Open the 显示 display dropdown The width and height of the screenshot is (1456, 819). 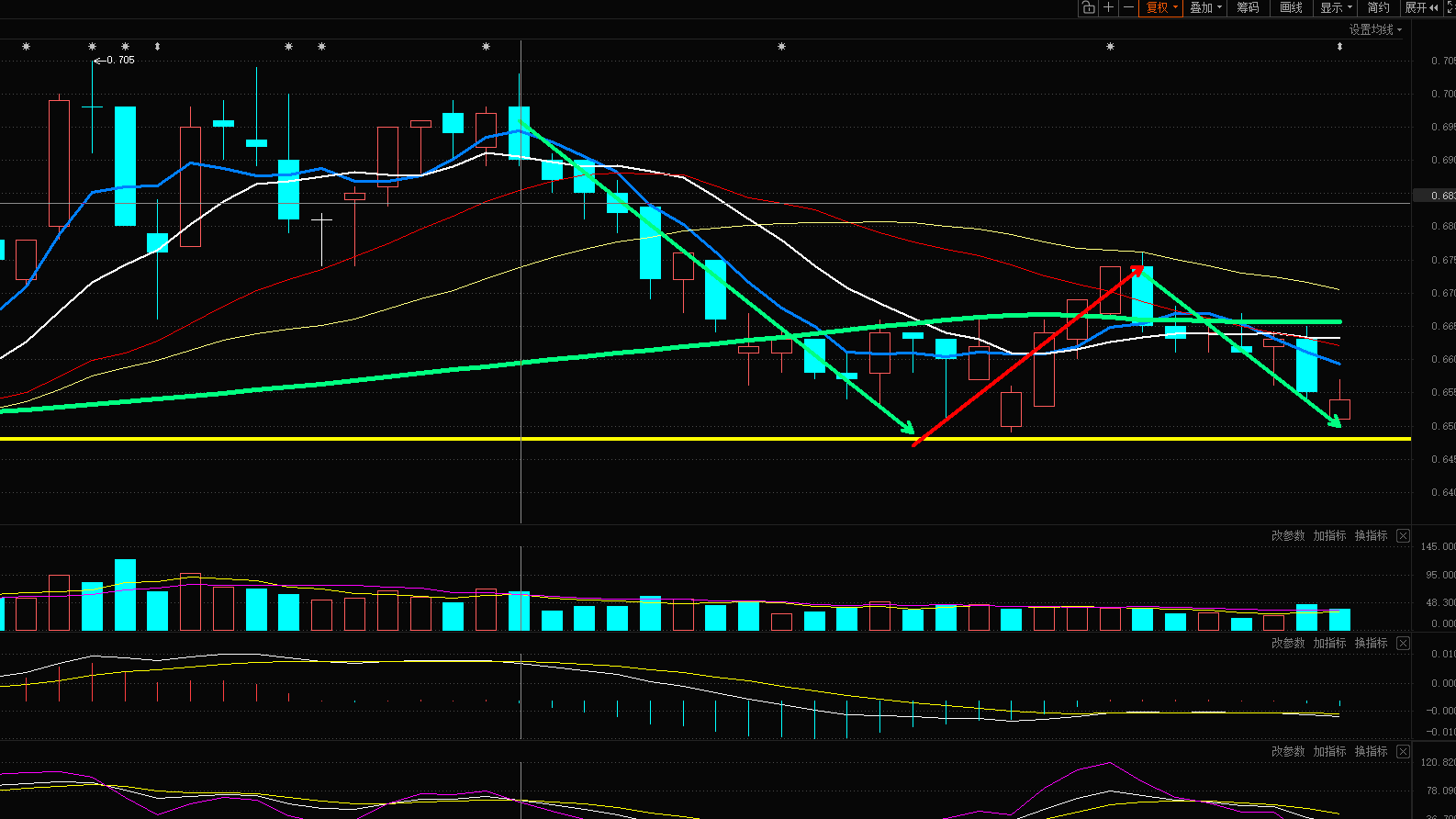coord(1337,7)
